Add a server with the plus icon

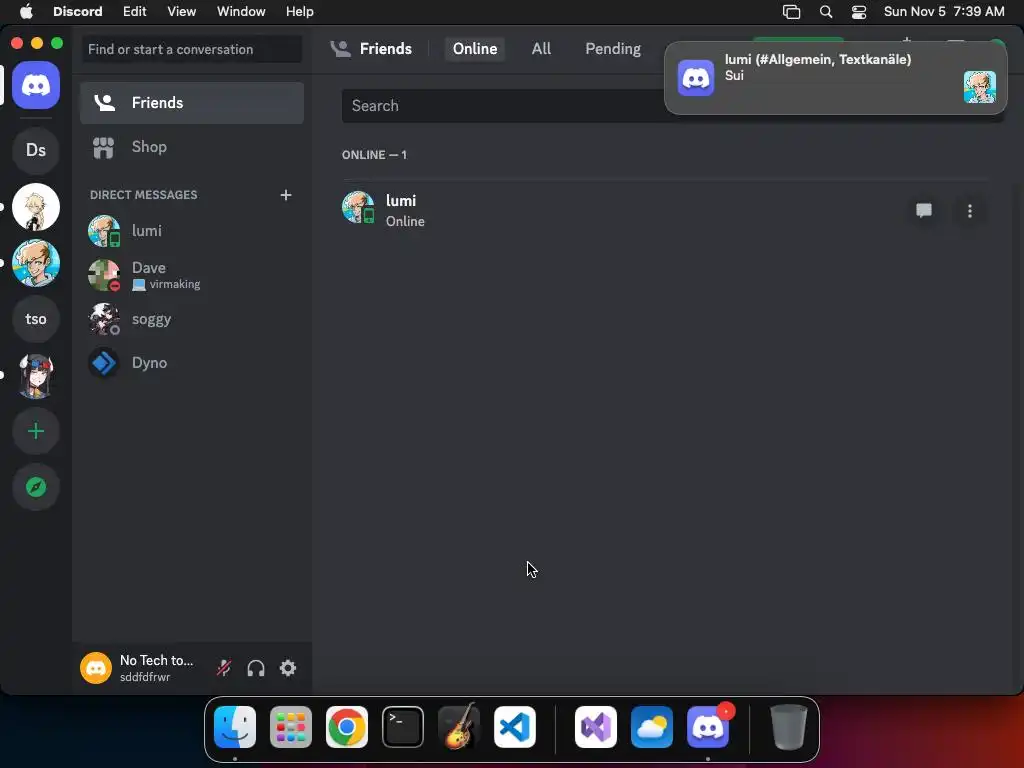pos(36,431)
